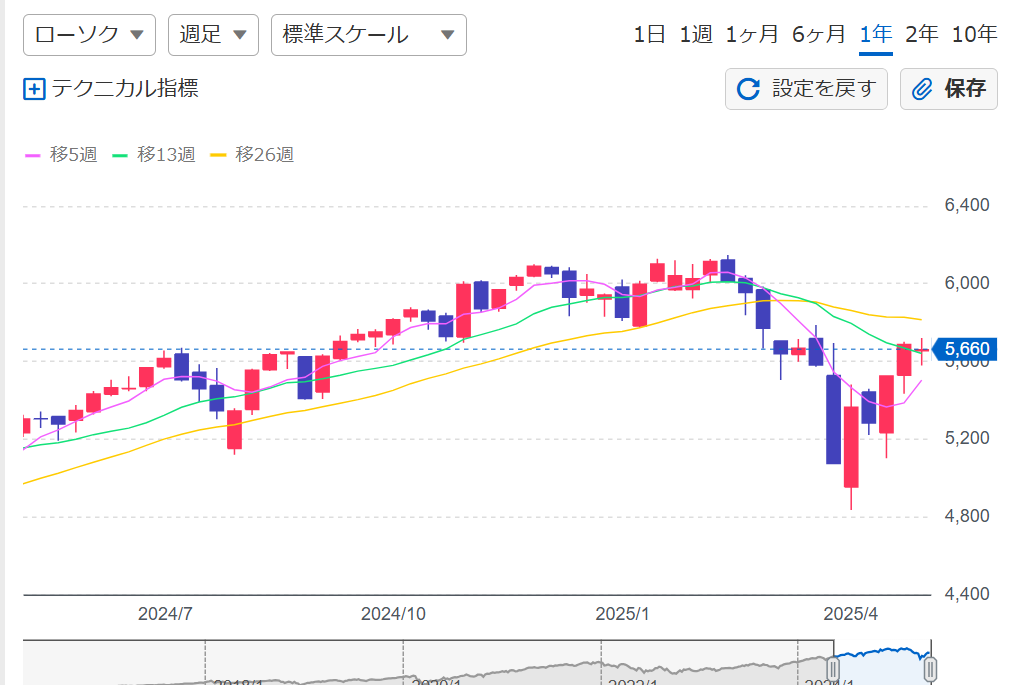The image size is (1015, 685).
Task: Click the yellow 移26週 legend swatch
Action: click(218, 155)
